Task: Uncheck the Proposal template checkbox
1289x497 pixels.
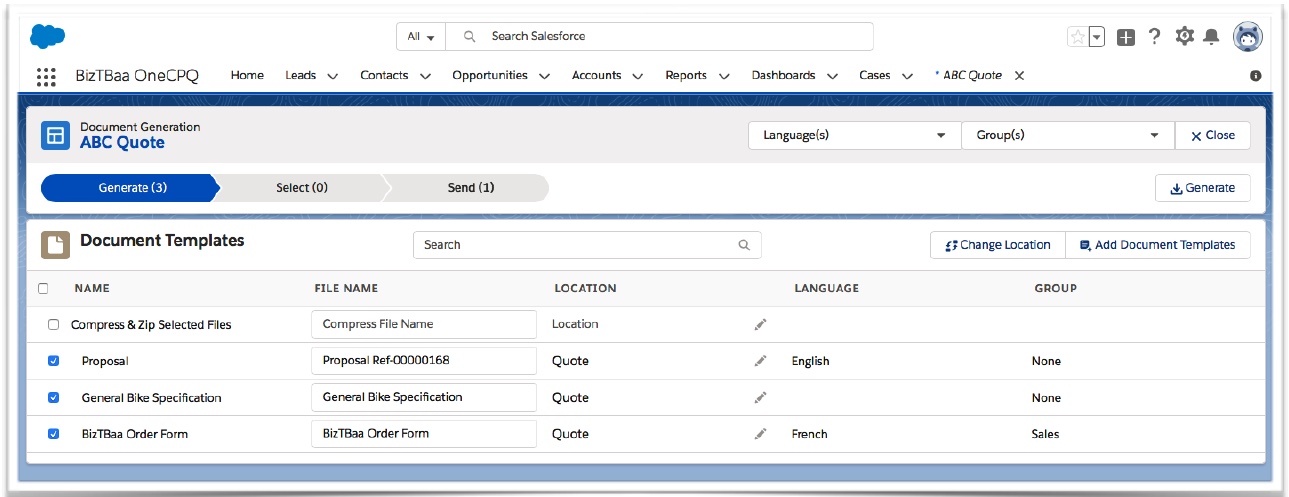Action: point(54,361)
